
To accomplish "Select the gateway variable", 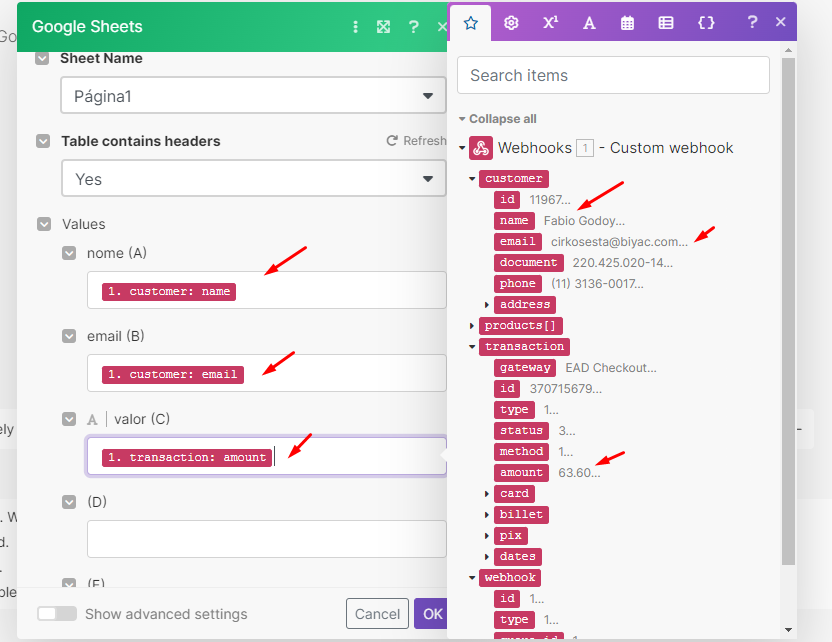I will click(x=525, y=368).
